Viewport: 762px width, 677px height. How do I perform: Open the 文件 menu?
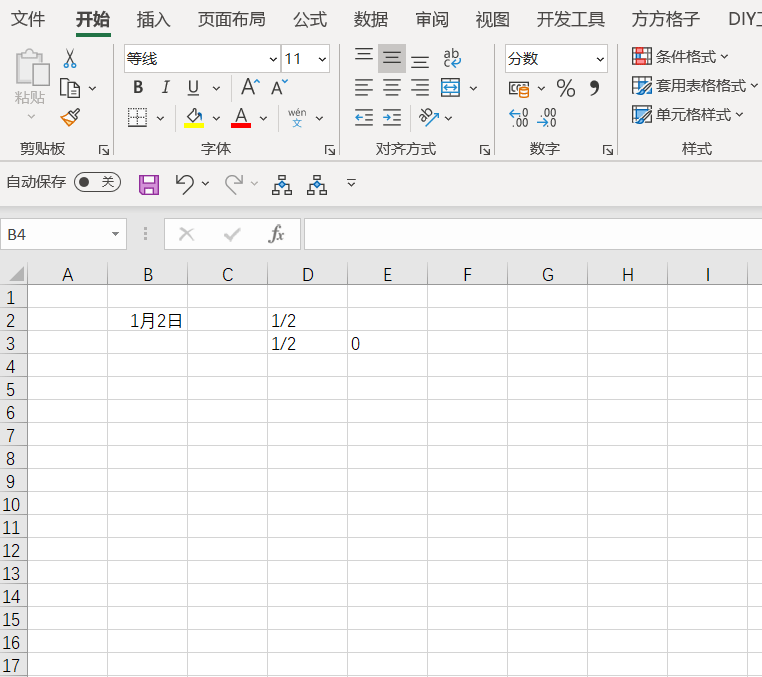click(28, 19)
